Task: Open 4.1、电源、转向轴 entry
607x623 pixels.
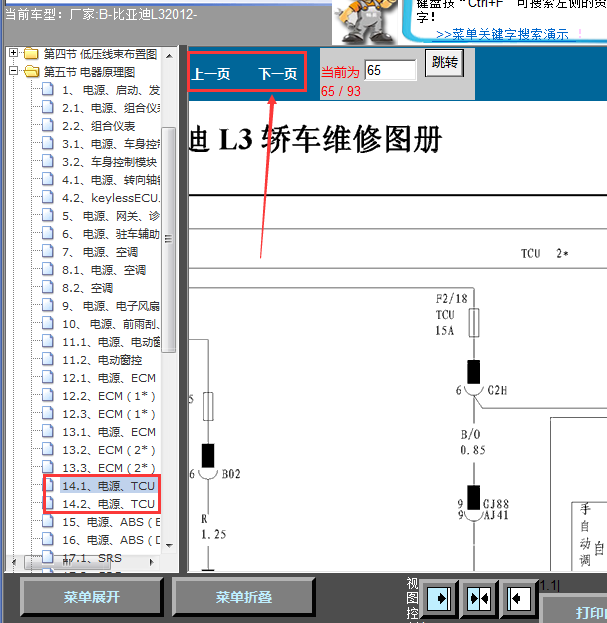Action: pos(111,180)
